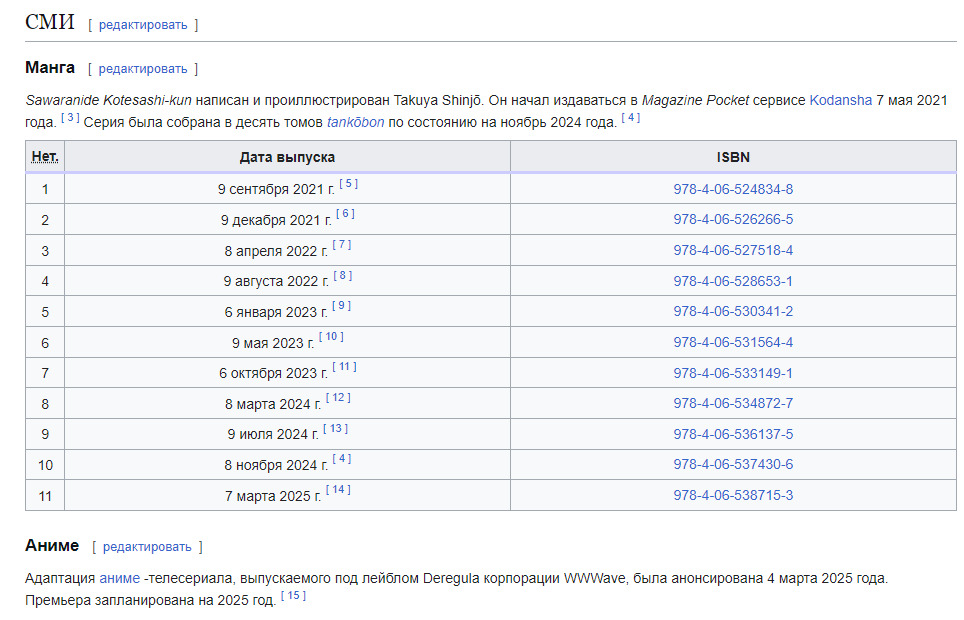The height and width of the screenshot is (620, 964).
Task: Click the edit link next to Манга heading
Action: [x=142, y=68]
